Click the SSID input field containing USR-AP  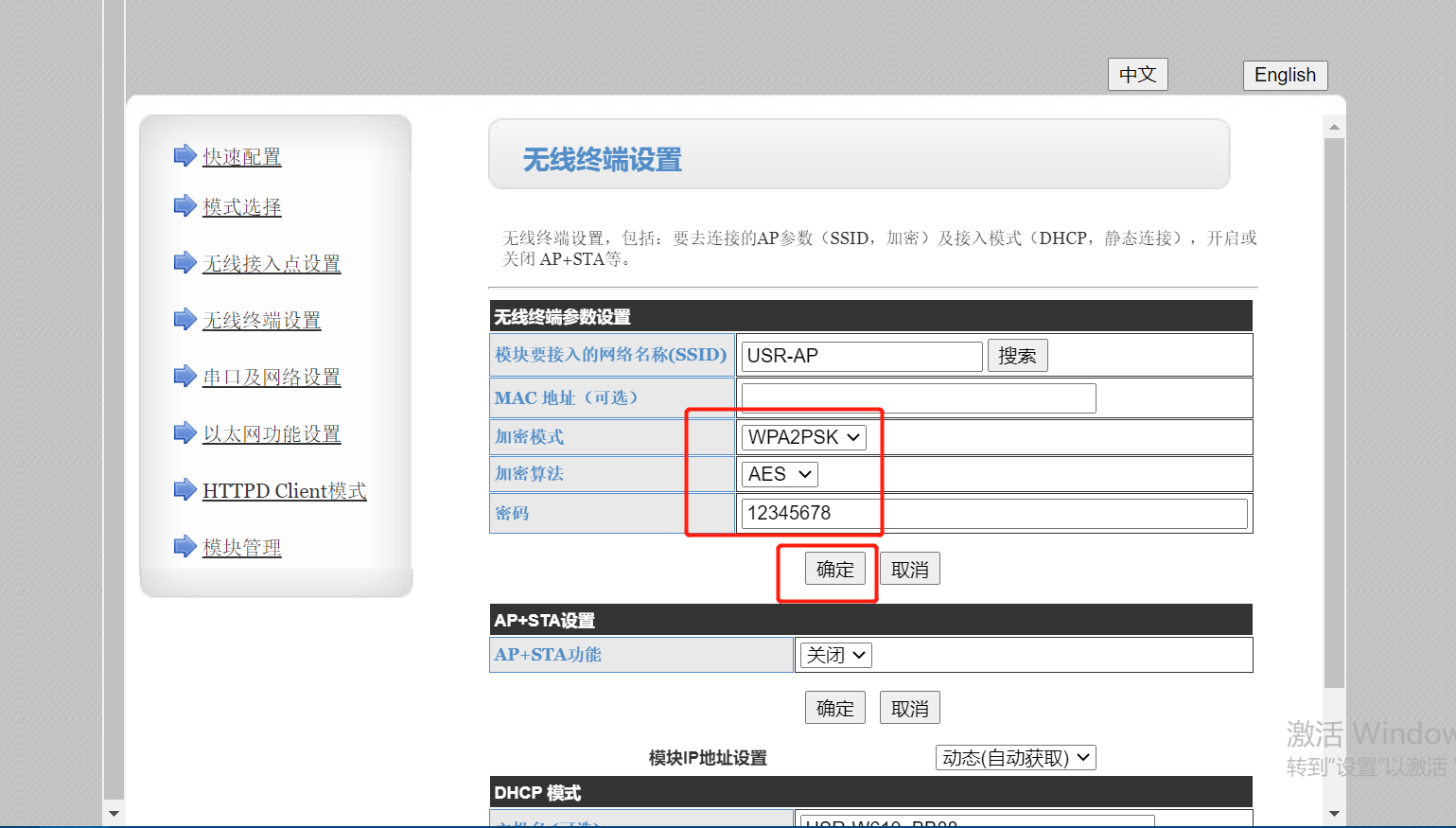pos(861,356)
